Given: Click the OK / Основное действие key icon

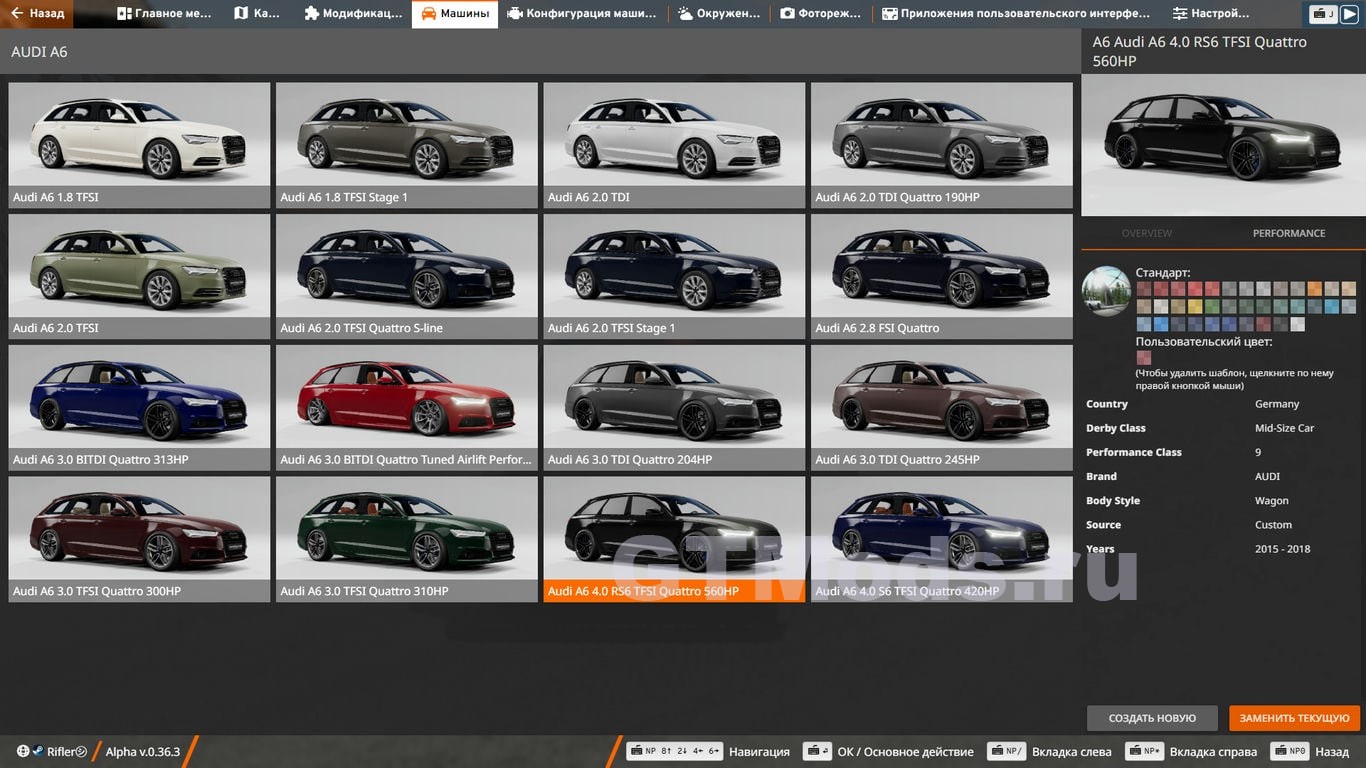Looking at the screenshot, I should point(817,751).
